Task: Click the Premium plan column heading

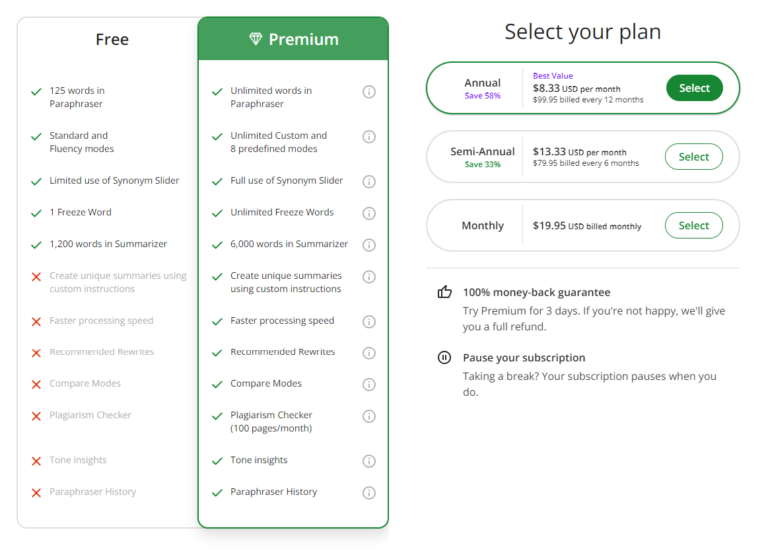Action: pos(303,40)
